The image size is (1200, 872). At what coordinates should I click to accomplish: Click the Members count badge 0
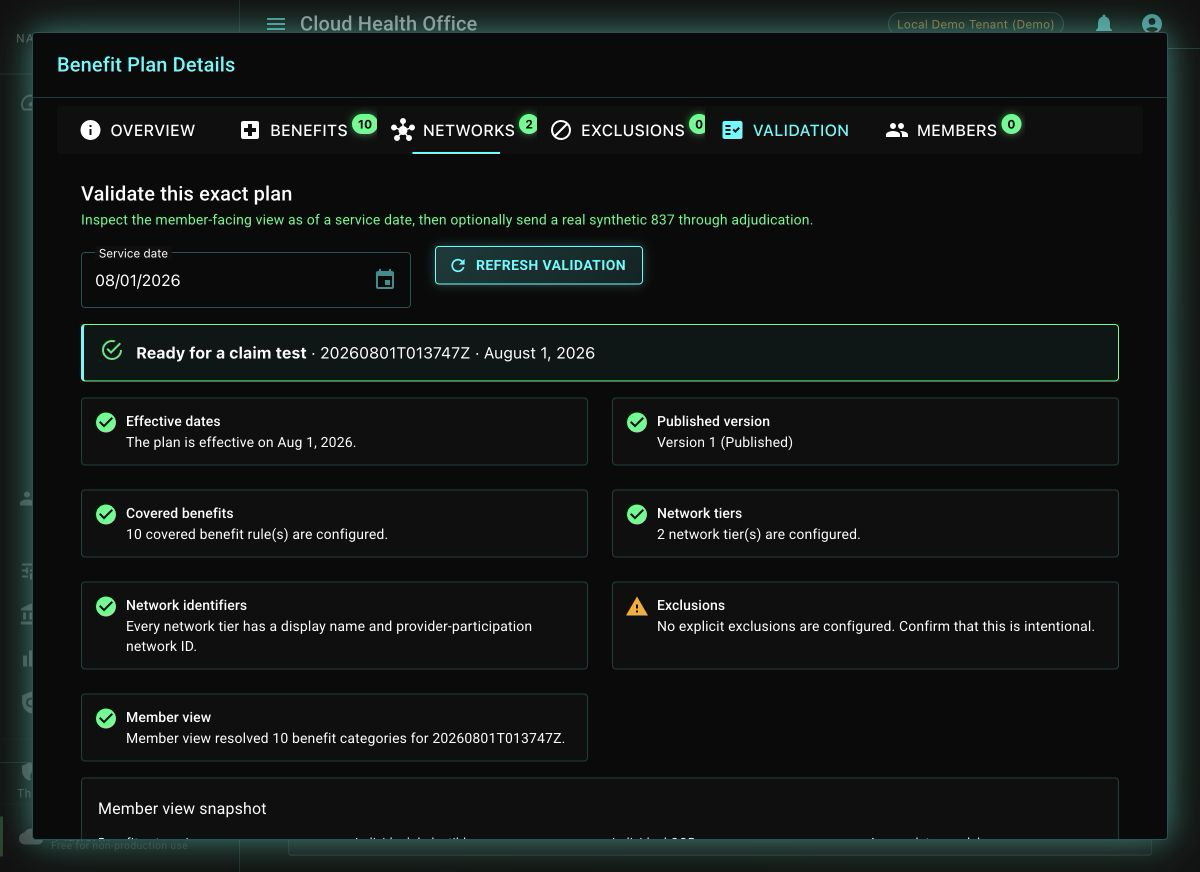click(1011, 124)
